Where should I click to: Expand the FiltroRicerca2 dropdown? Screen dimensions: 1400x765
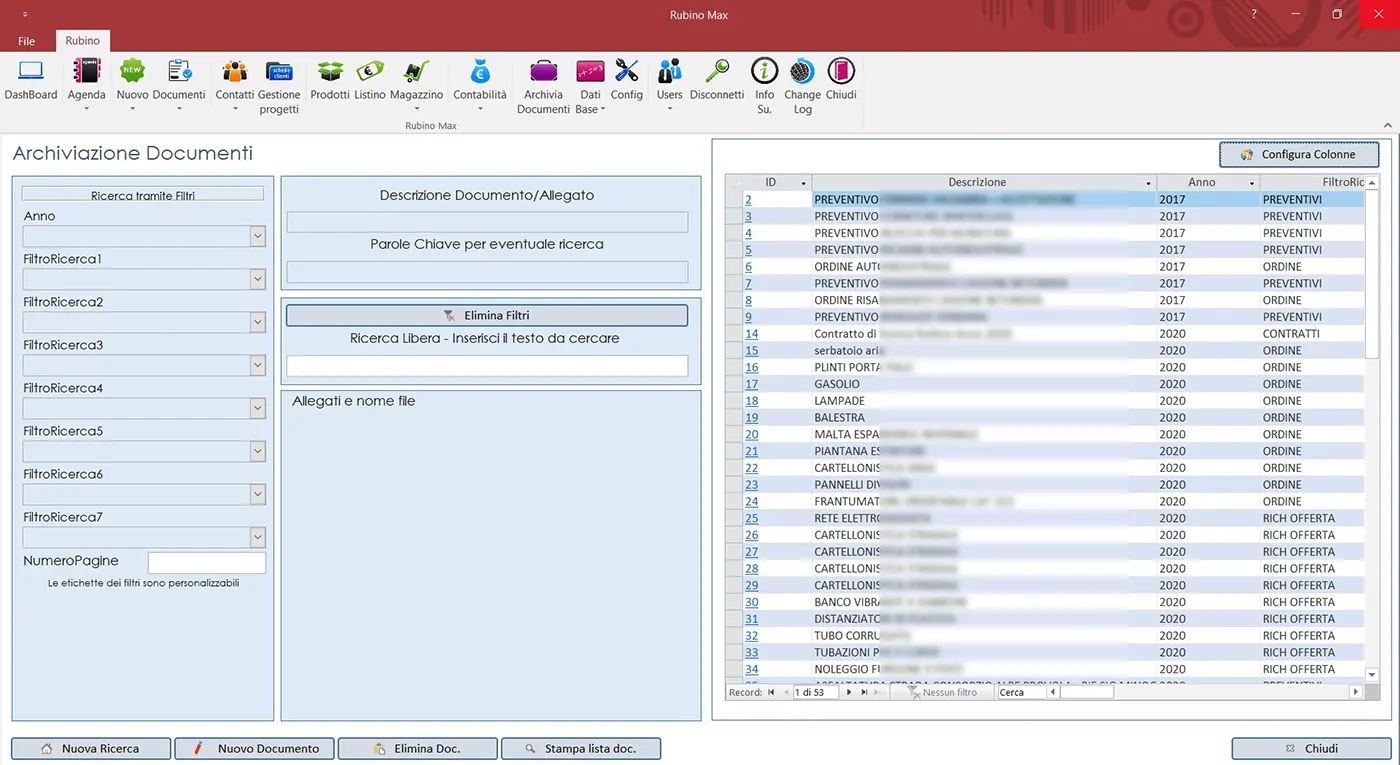coord(258,322)
